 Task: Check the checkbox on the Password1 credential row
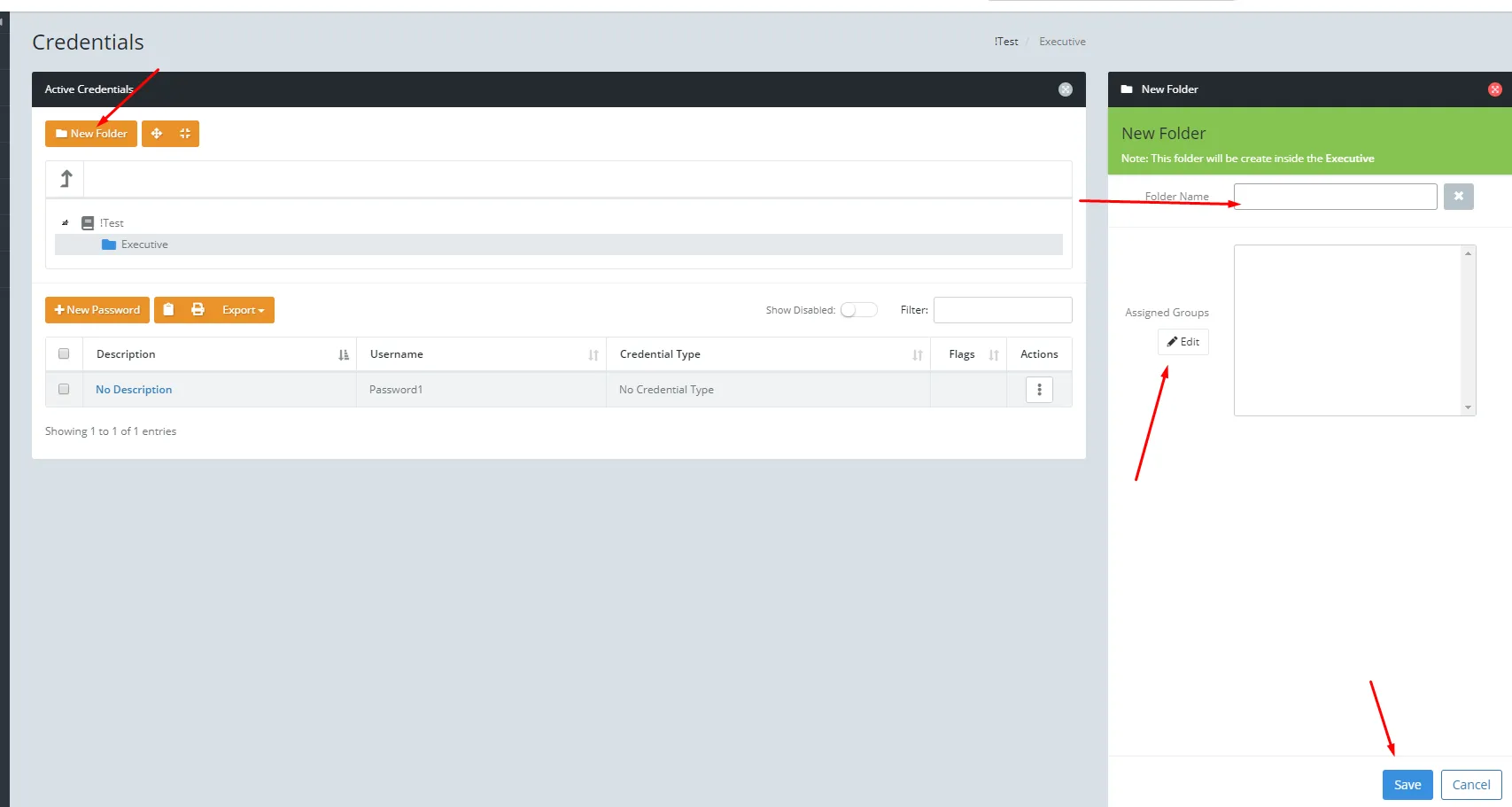63,389
